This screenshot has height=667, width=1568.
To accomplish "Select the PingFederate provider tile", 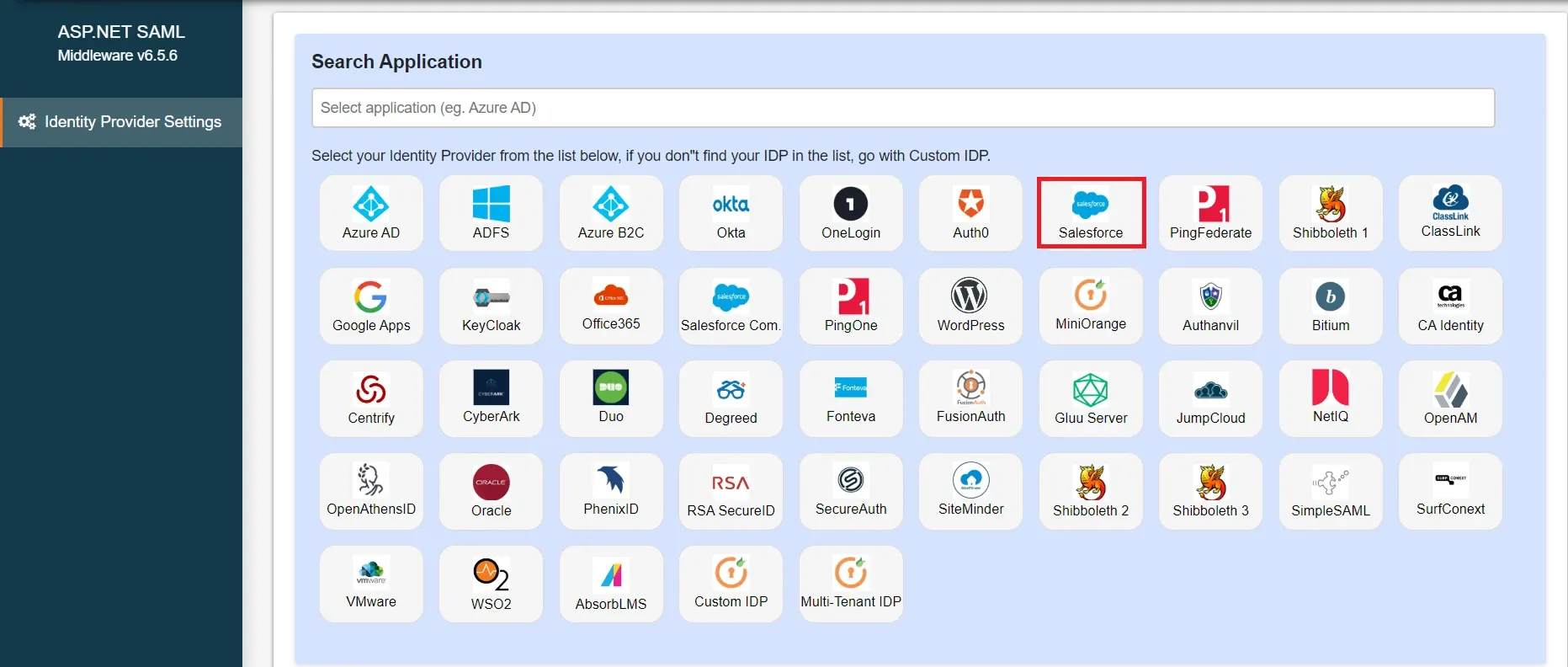I will (x=1210, y=213).
